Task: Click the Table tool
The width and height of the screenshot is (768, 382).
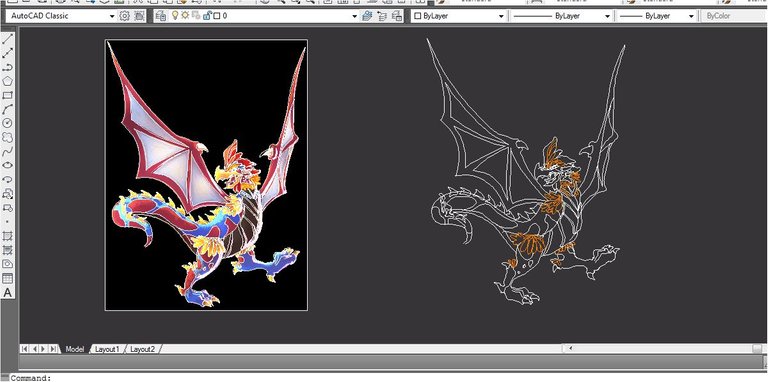Action: (x=7, y=279)
